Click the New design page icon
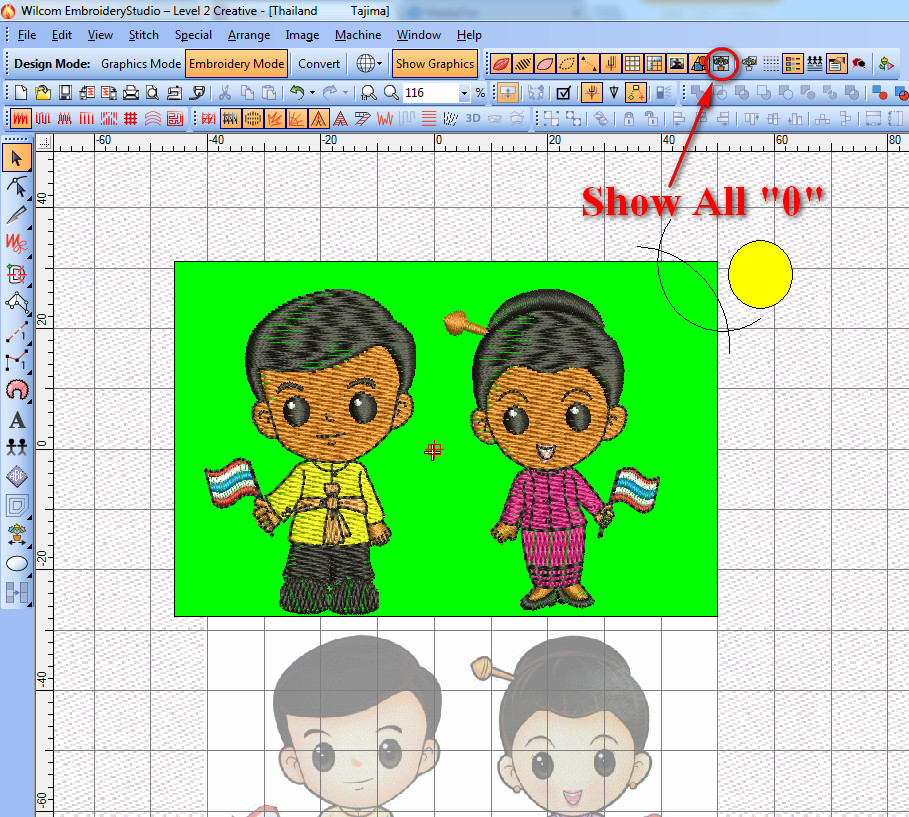 tap(20, 93)
